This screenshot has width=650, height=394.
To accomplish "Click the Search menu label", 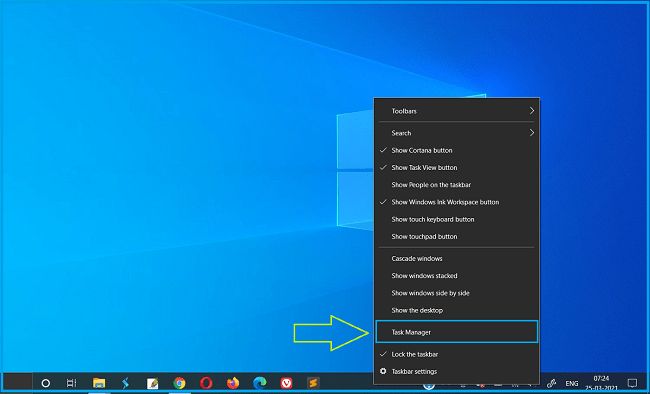I will coord(401,133).
